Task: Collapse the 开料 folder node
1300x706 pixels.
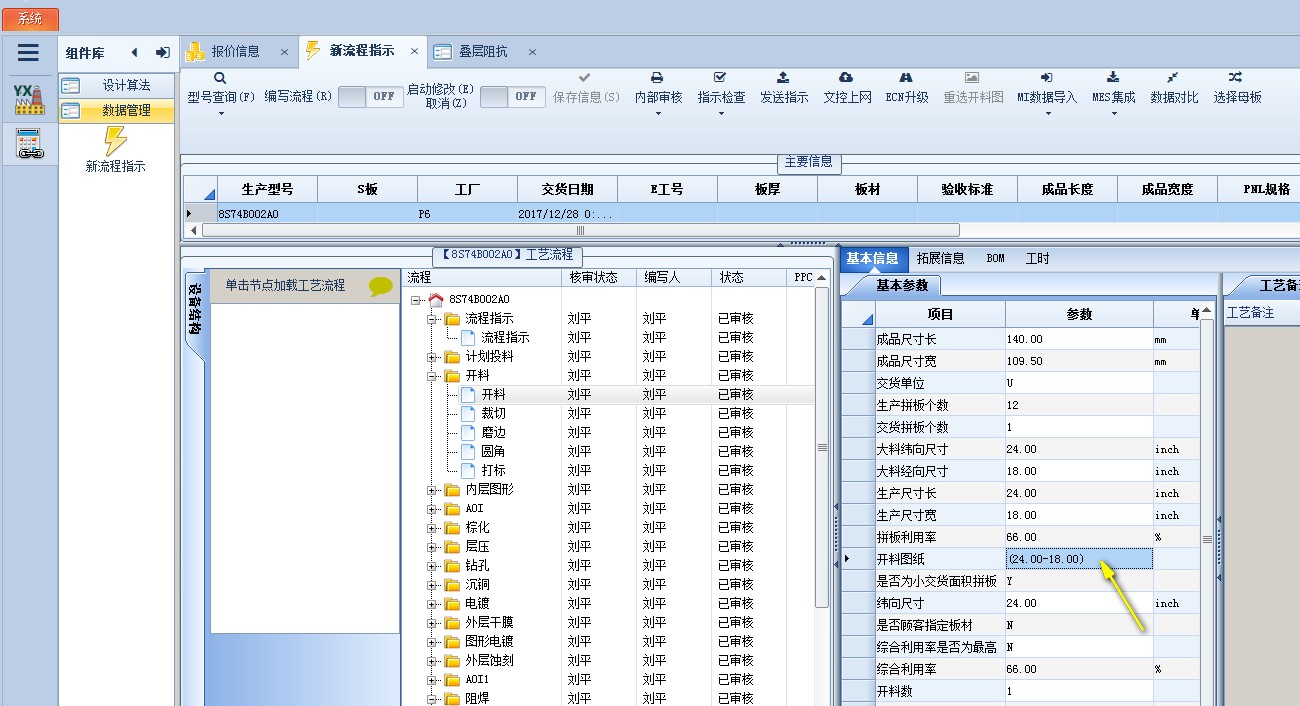Action: (431, 376)
